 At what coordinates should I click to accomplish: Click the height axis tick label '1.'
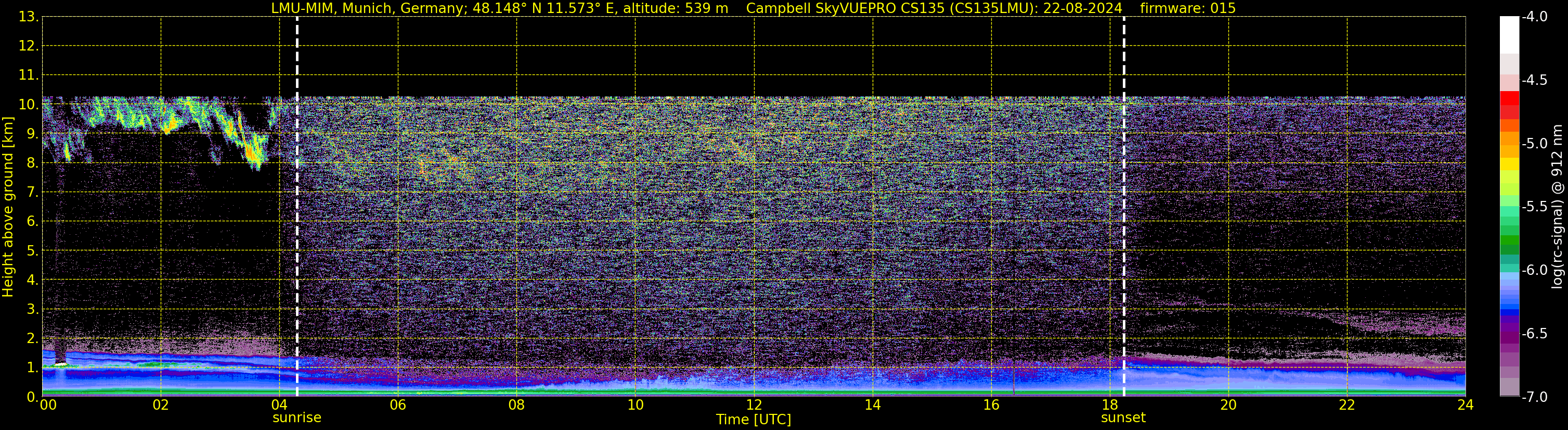point(32,368)
